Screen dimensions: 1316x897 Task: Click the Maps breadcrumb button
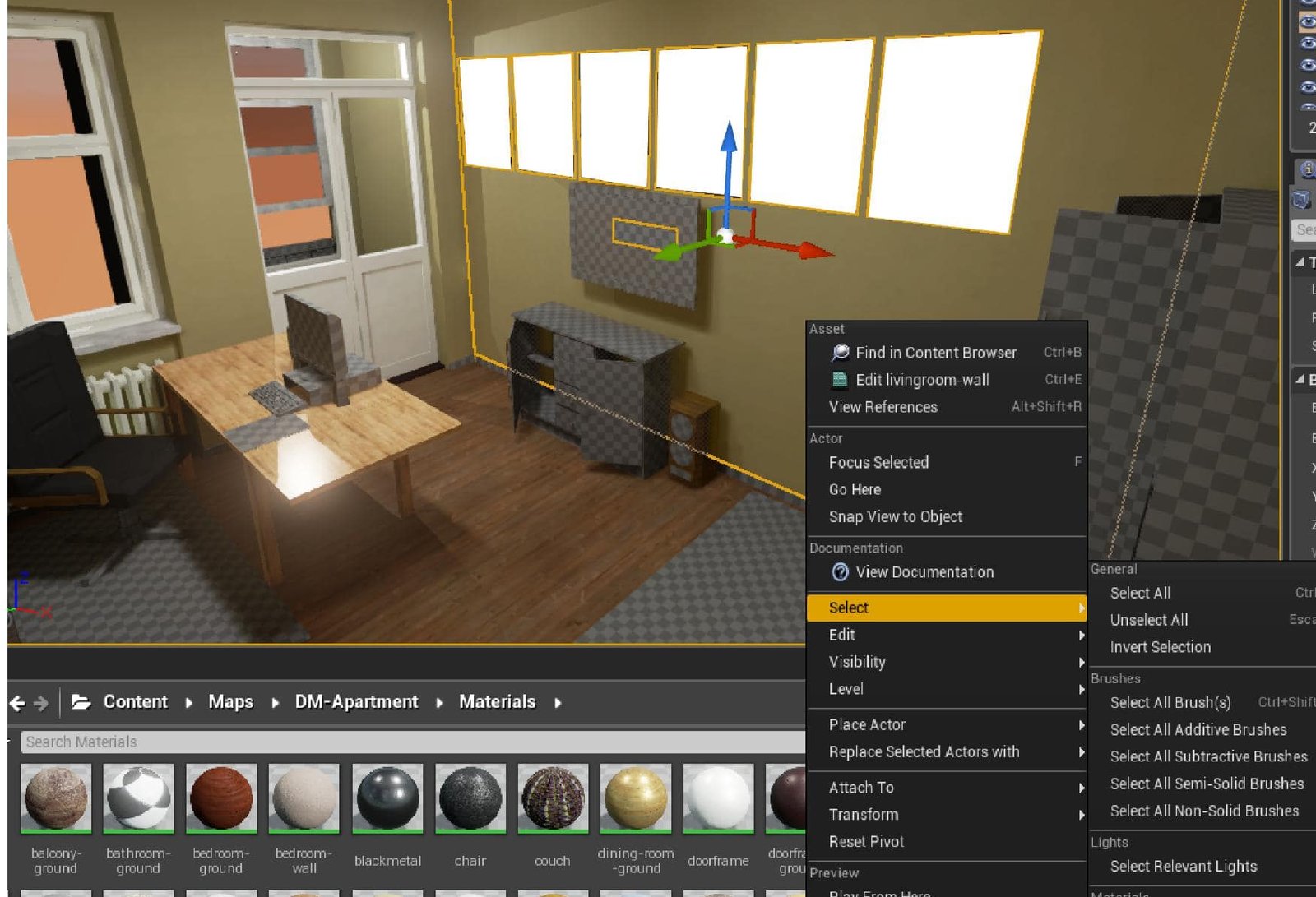coord(230,701)
